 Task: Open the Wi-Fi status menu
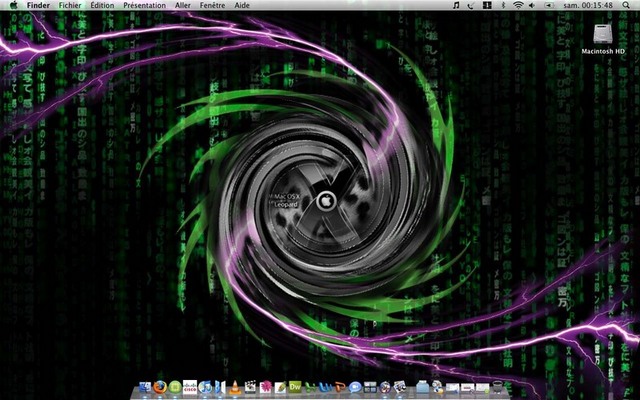(x=518, y=5)
